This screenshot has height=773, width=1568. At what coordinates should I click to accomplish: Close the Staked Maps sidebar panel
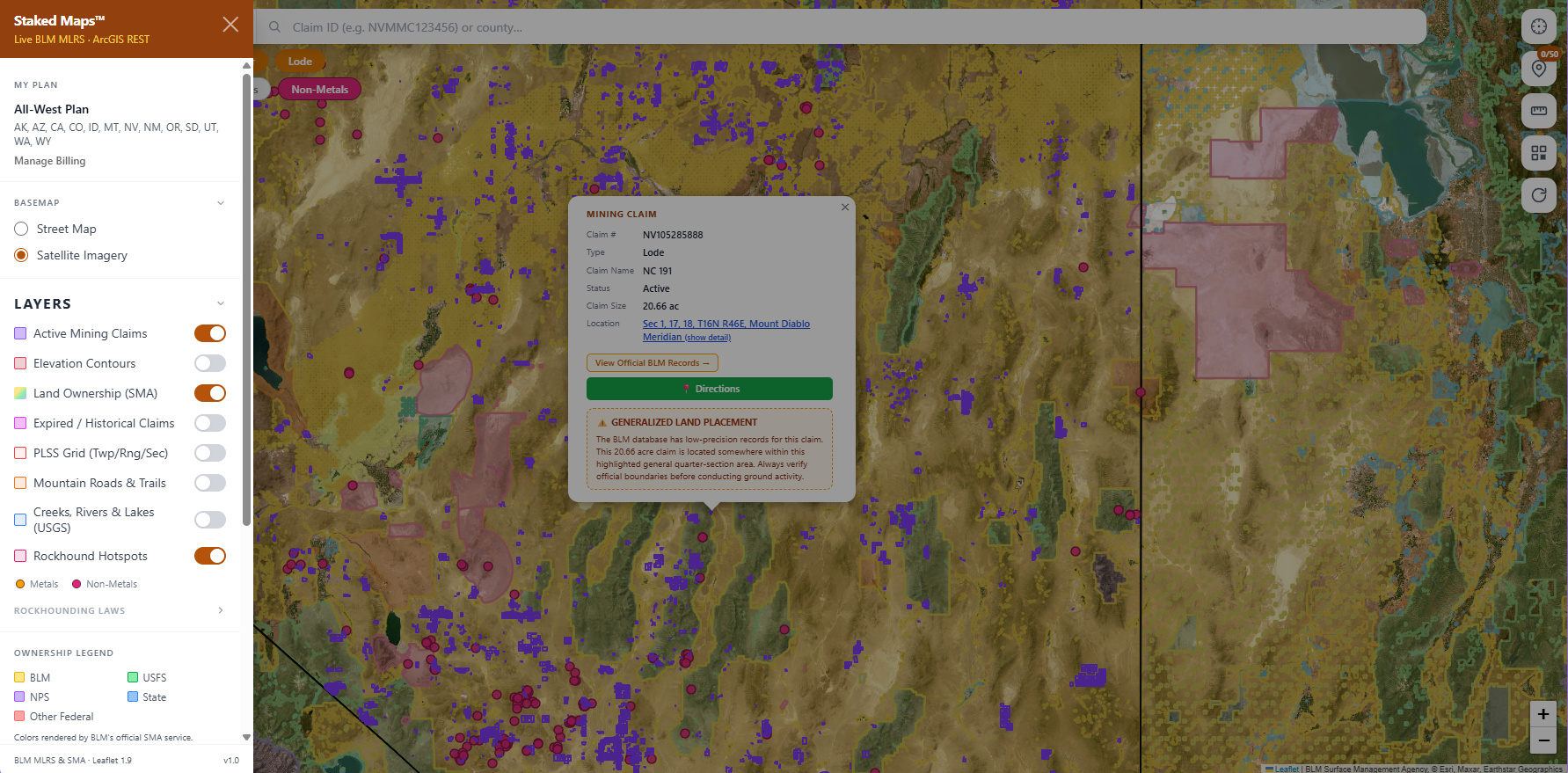click(230, 25)
